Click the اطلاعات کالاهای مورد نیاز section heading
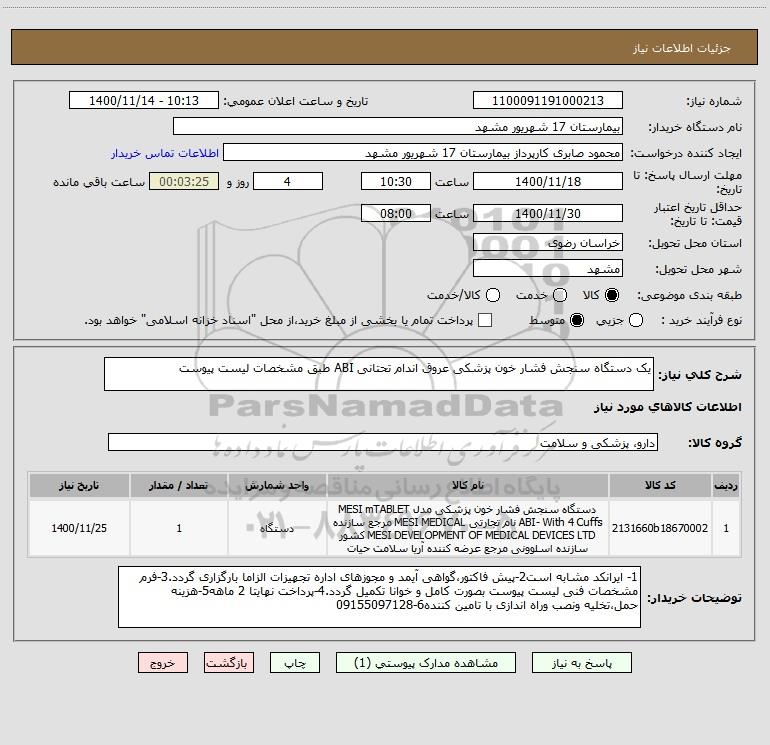Viewport: 770px width, 745px height. (x=667, y=407)
